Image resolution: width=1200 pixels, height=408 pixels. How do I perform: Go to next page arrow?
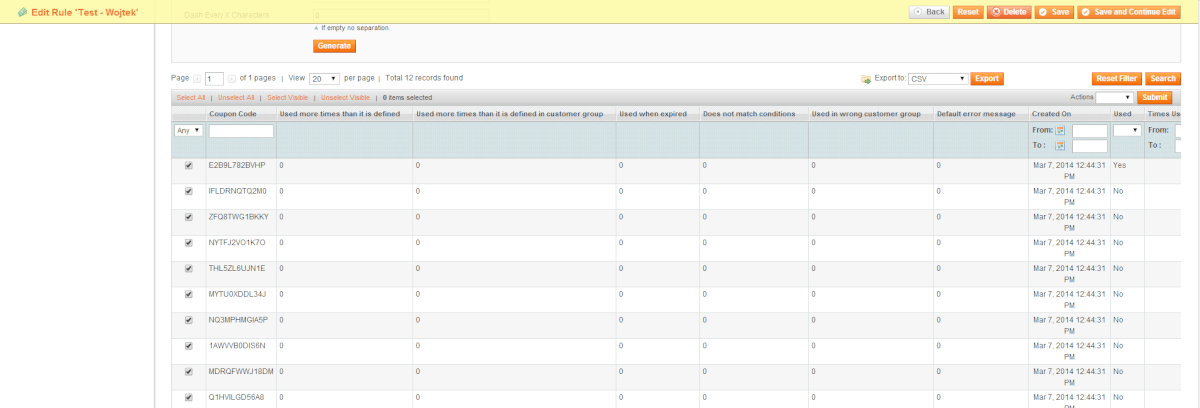pyautogui.click(x=231, y=78)
